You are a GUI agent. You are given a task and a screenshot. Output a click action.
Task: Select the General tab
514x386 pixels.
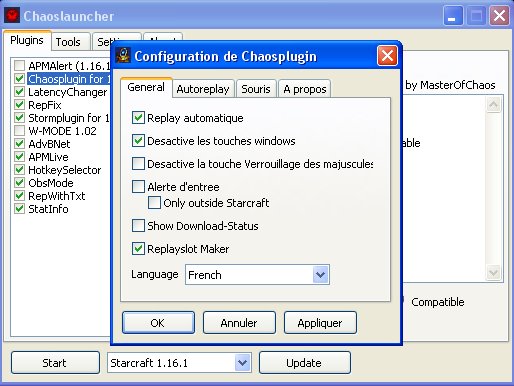pos(146,87)
